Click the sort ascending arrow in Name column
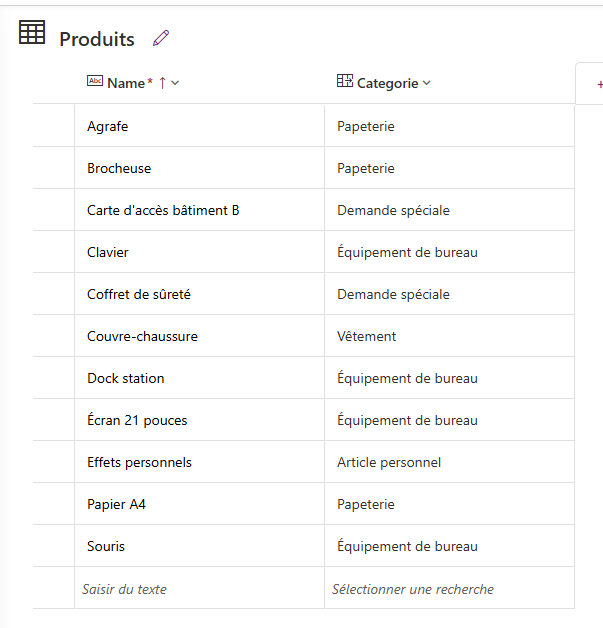Viewport: 603px width, 628px height. pyautogui.click(x=162, y=83)
